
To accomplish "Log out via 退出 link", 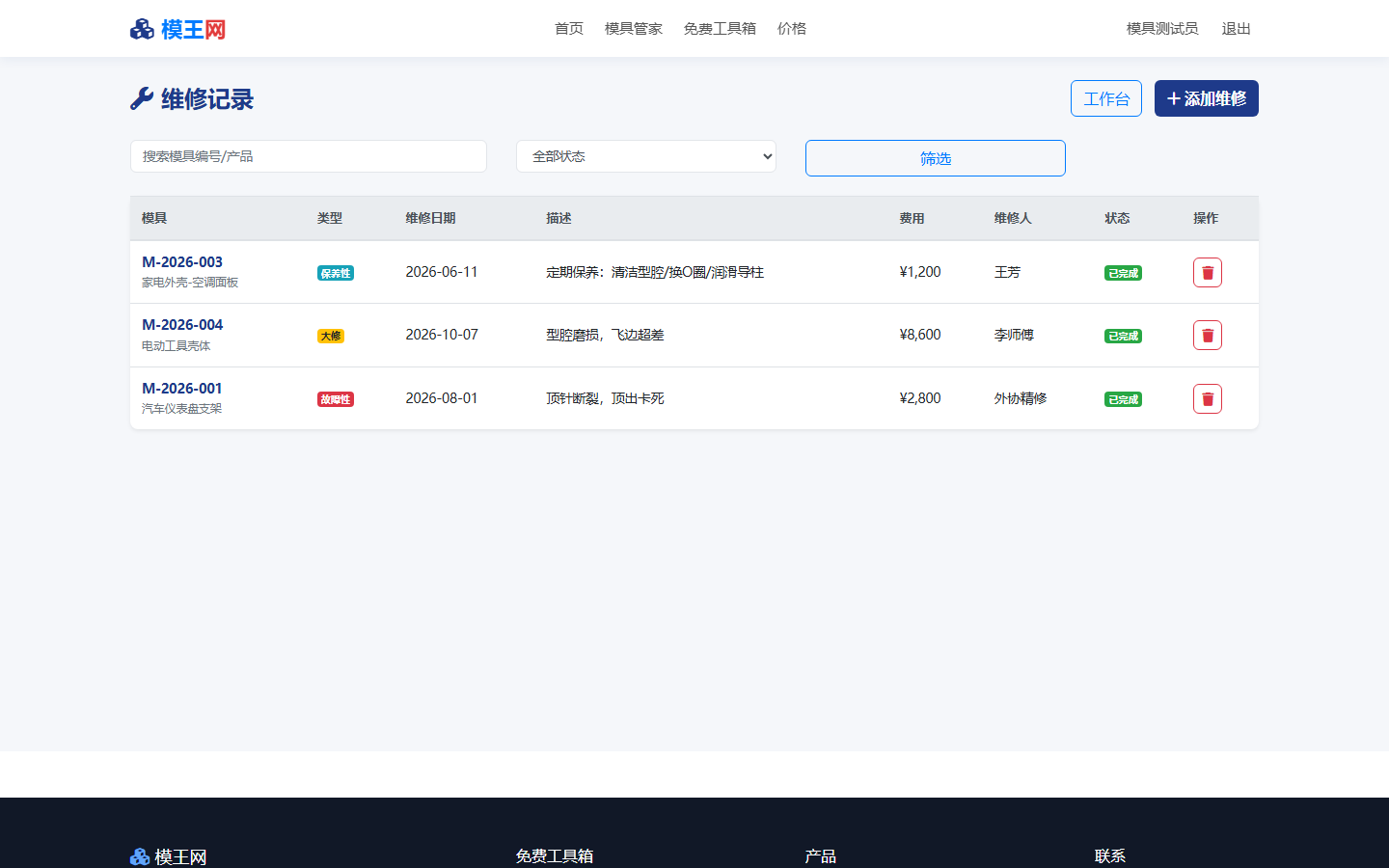I will pos(1236,29).
